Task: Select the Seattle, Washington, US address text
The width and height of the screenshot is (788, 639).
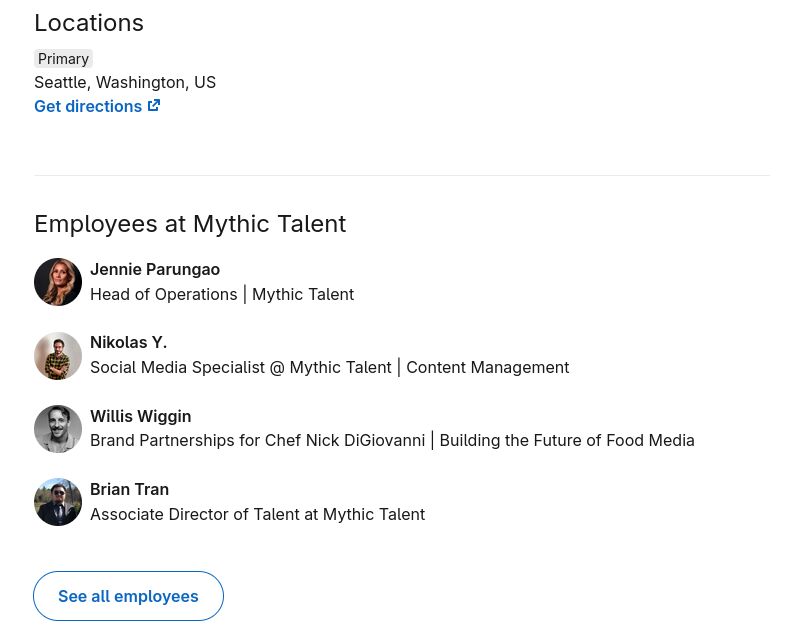Action: click(125, 82)
